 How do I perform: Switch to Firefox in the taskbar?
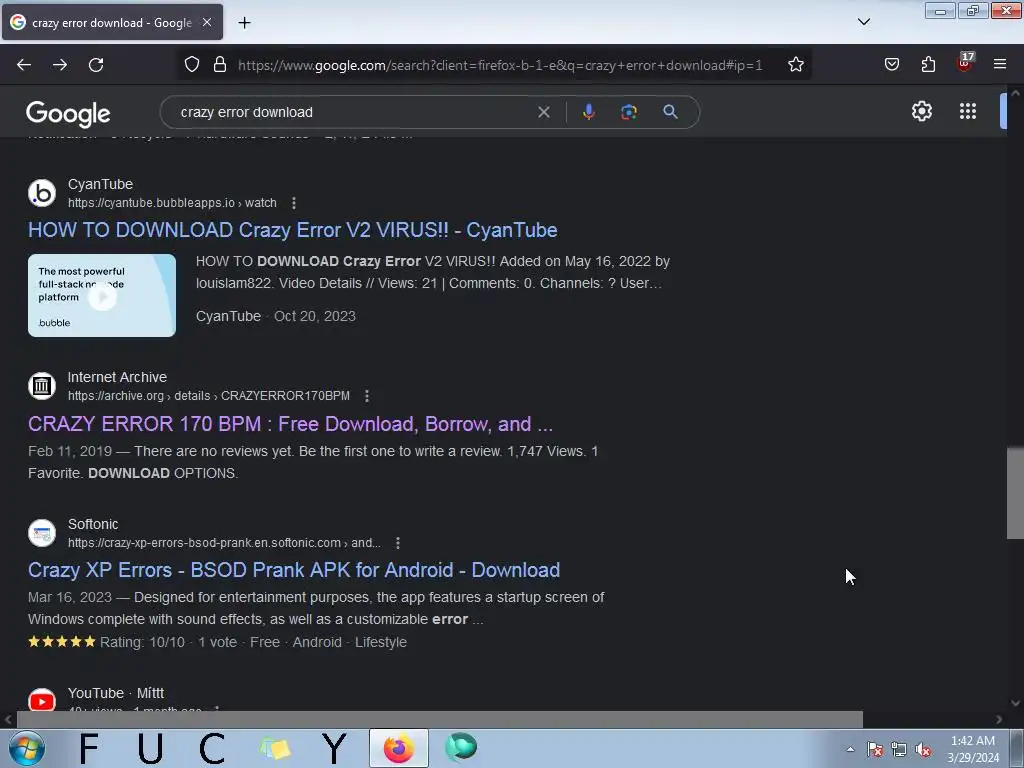pos(398,748)
